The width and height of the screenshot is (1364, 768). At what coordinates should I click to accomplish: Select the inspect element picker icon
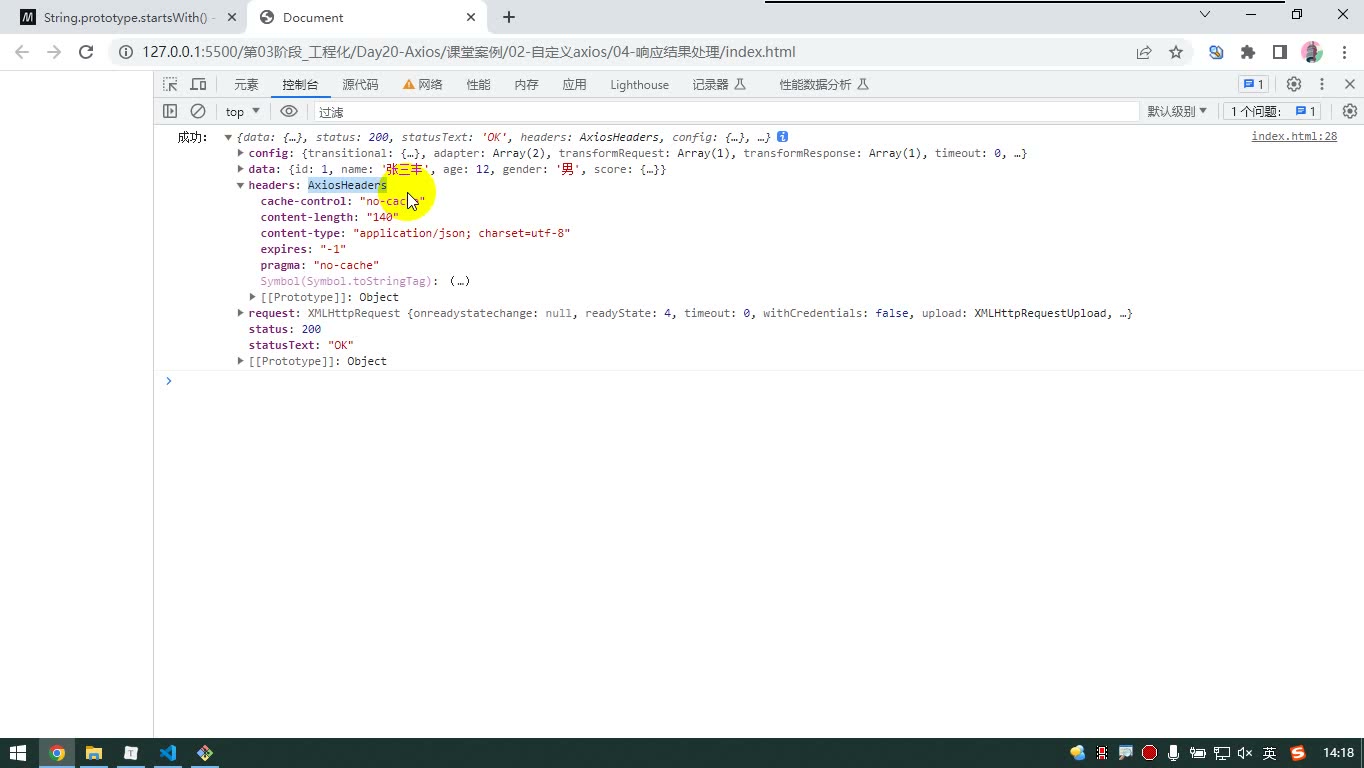pos(170,84)
